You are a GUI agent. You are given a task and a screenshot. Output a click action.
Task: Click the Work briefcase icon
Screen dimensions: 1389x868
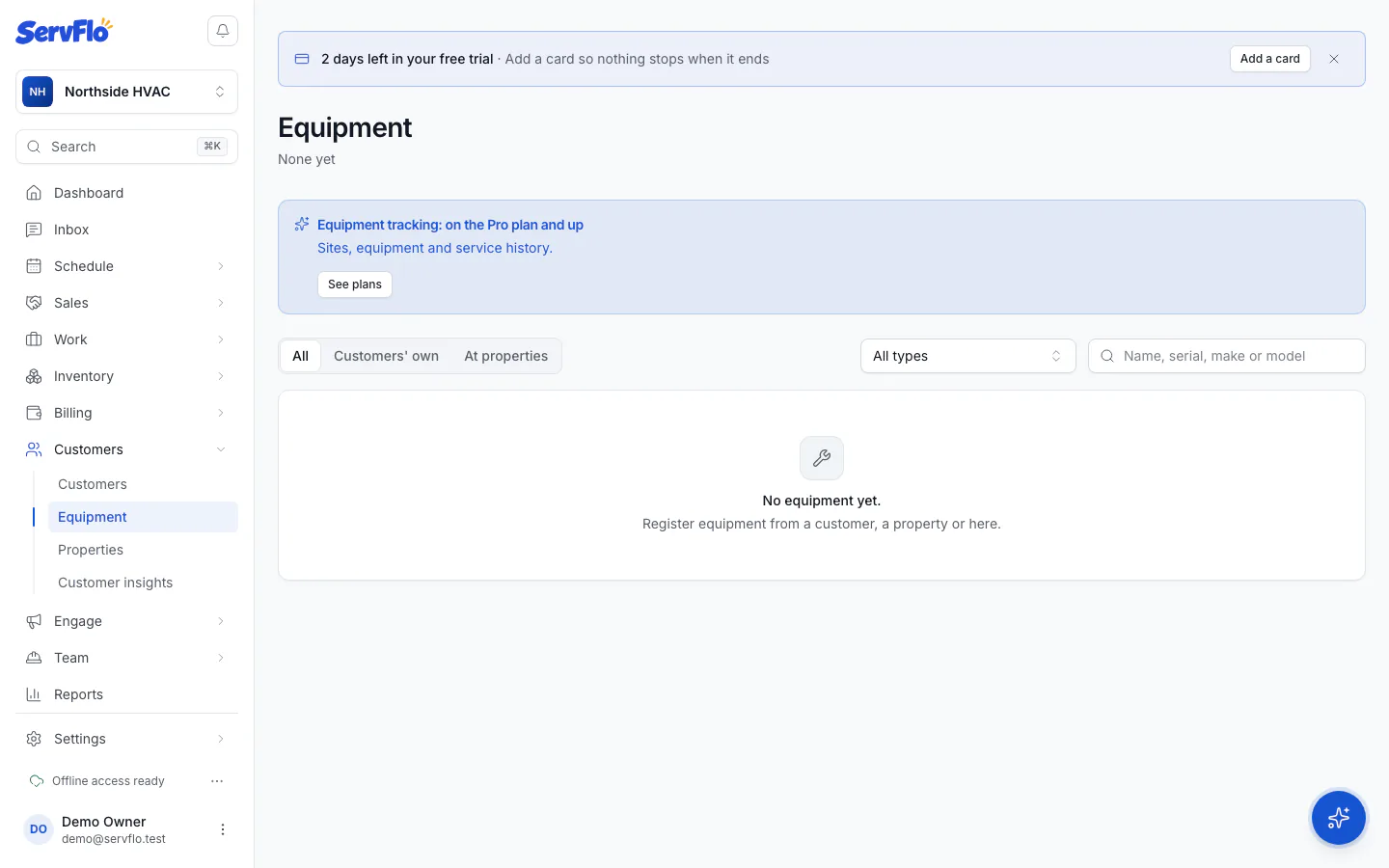[x=34, y=339]
